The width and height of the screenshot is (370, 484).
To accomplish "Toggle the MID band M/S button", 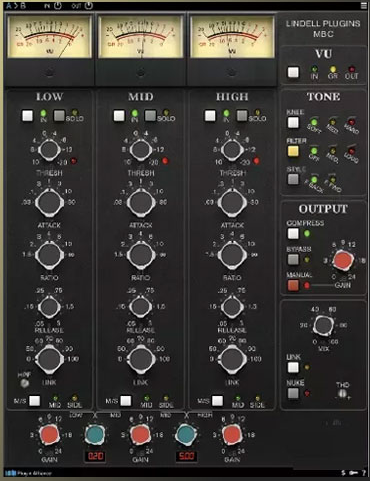I will tap(126, 401).
